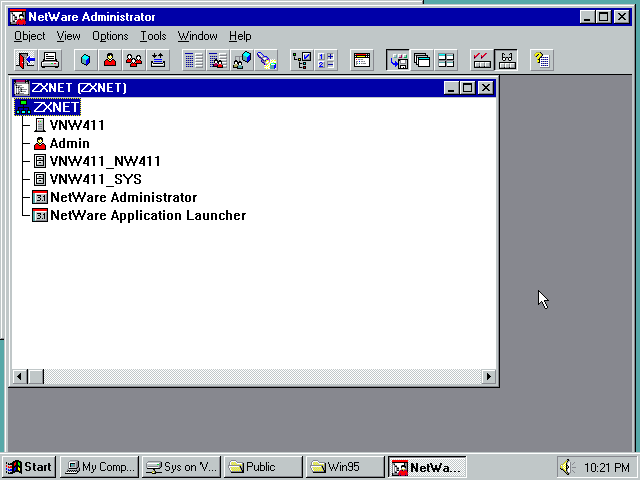Click the speaker volume tray icon
The height and width of the screenshot is (480, 640).
pos(567,467)
